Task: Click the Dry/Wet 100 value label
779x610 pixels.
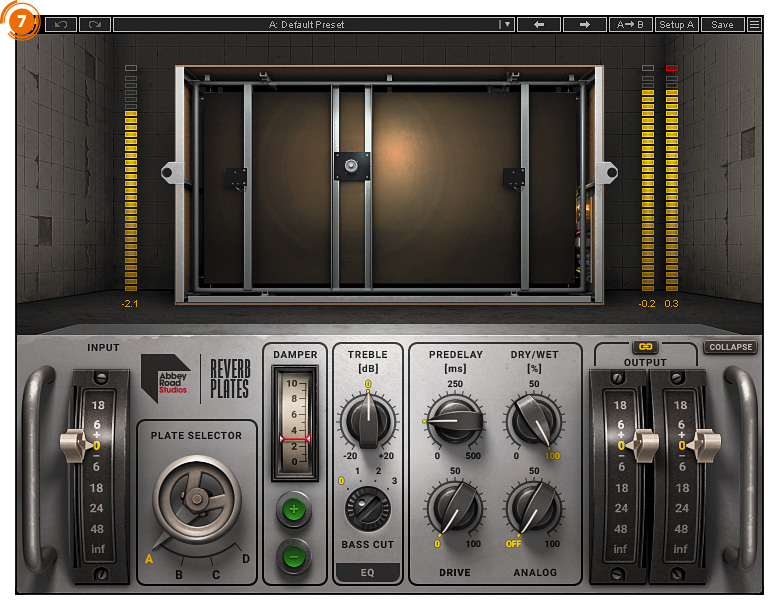Action: (x=552, y=456)
